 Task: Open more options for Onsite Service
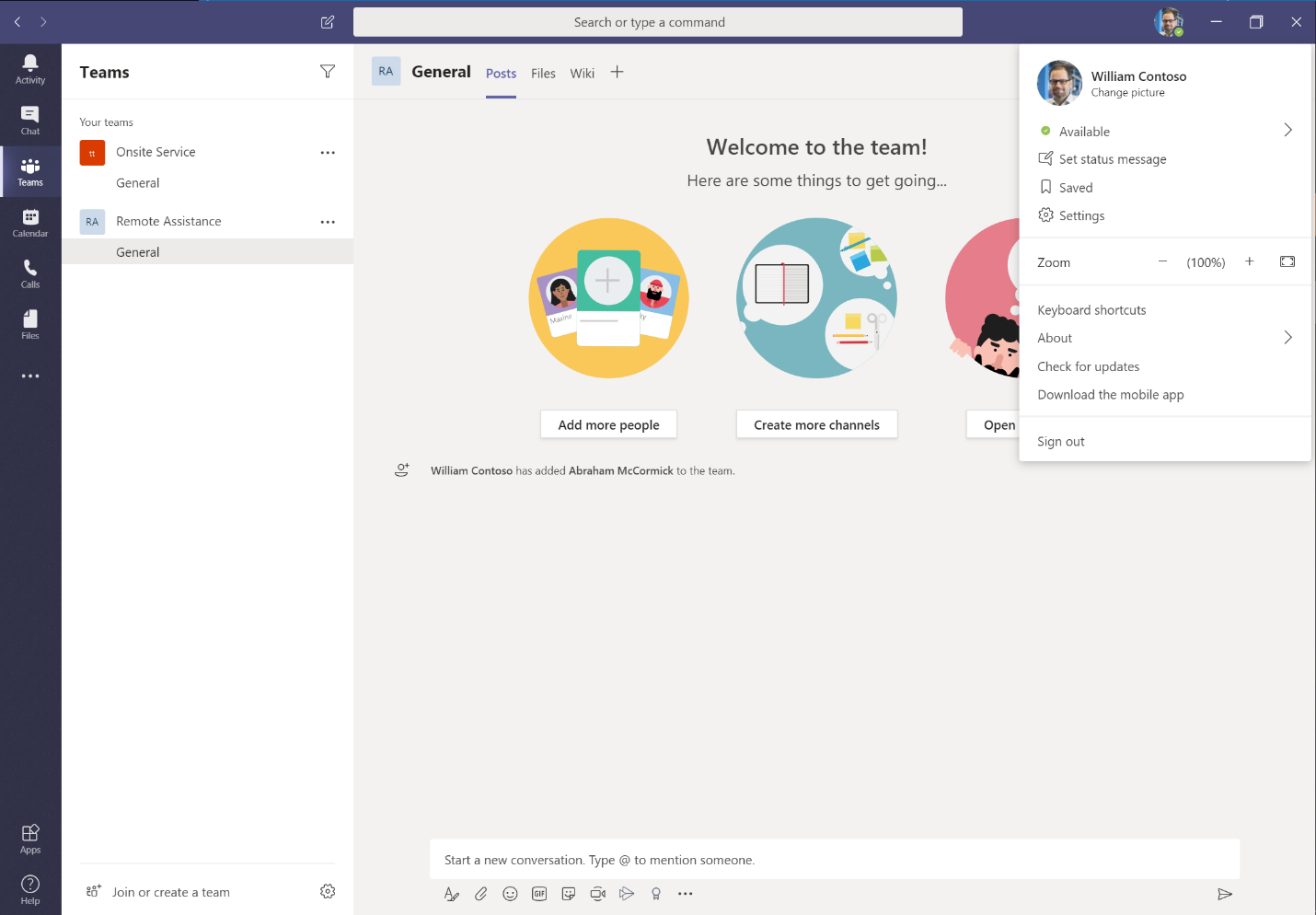point(328,153)
